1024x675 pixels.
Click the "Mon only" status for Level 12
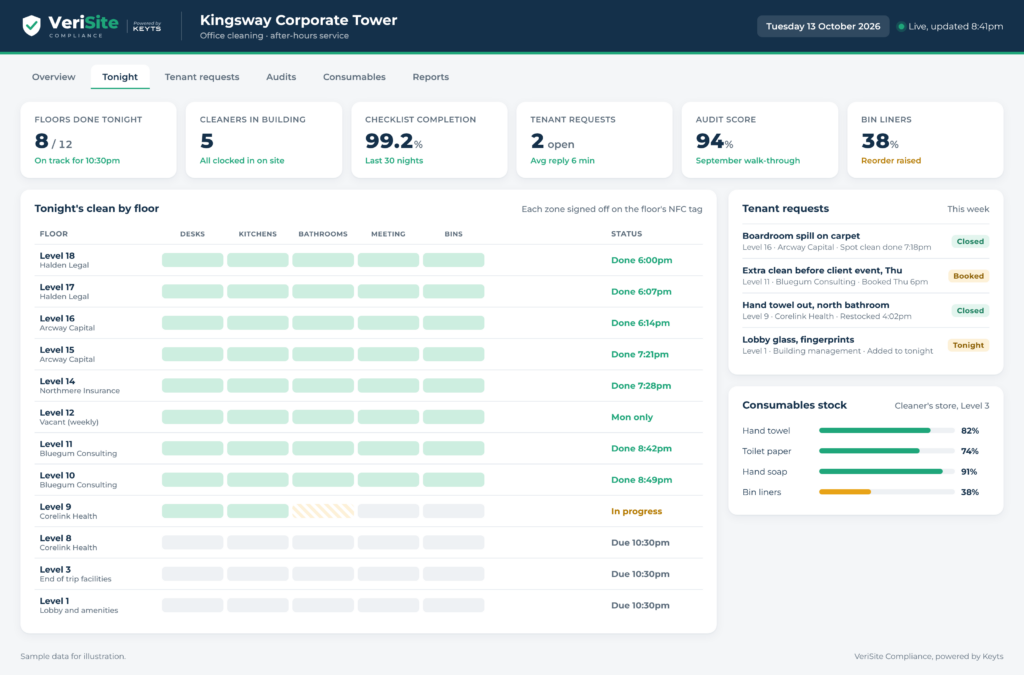[632, 417]
